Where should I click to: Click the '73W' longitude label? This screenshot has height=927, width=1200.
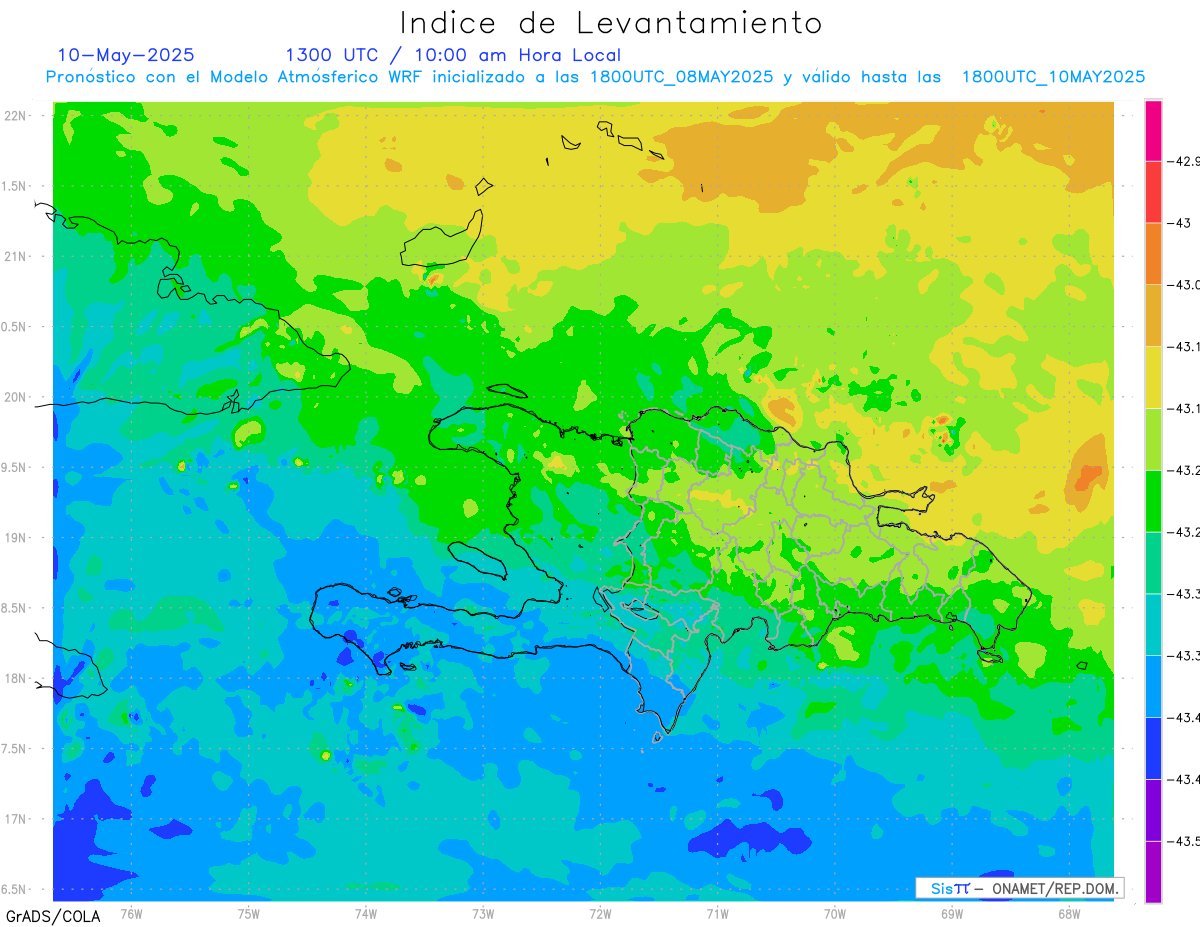[x=482, y=914]
